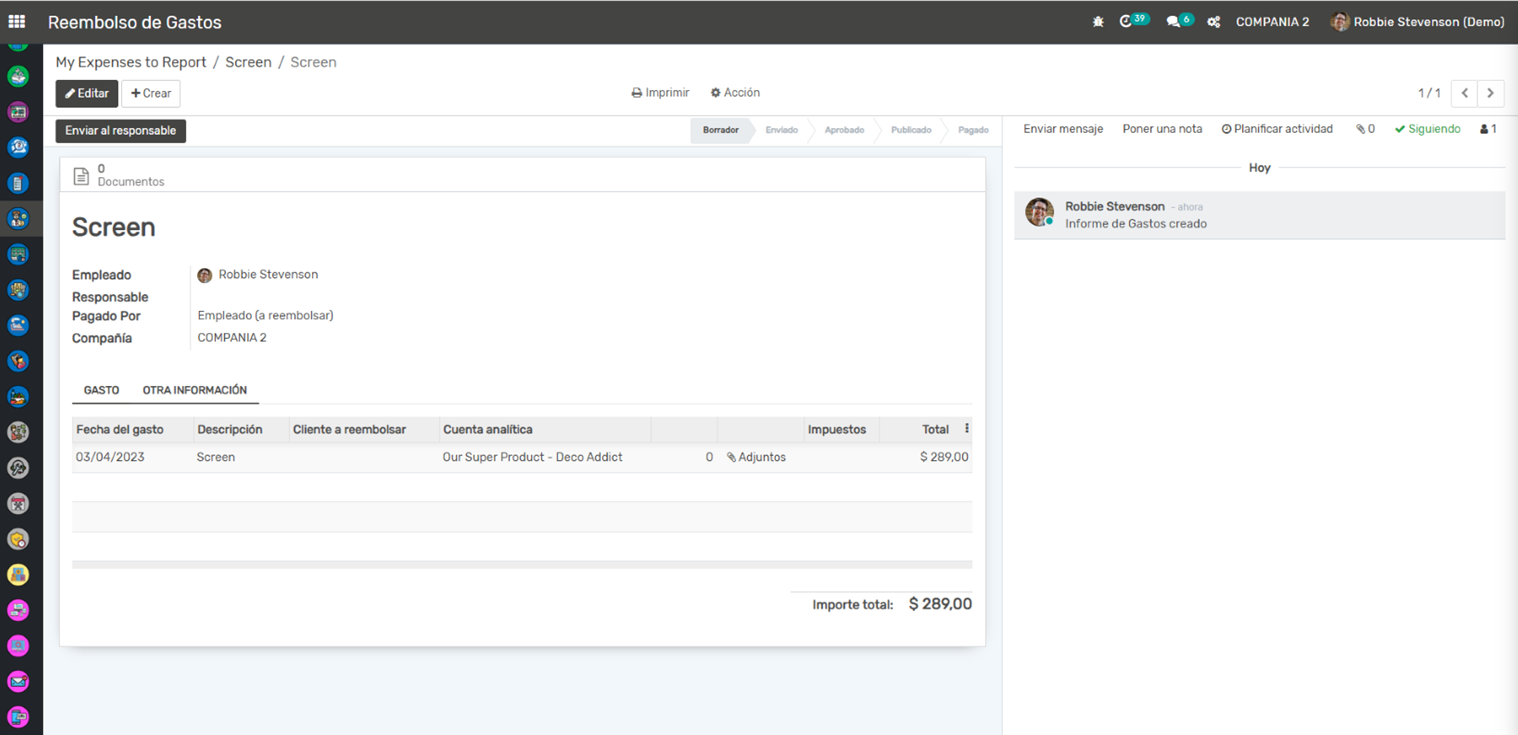1518x735 pixels.
Task: Go to My Expenses to Report breadcrumb
Action: click(x=131, y=62)
